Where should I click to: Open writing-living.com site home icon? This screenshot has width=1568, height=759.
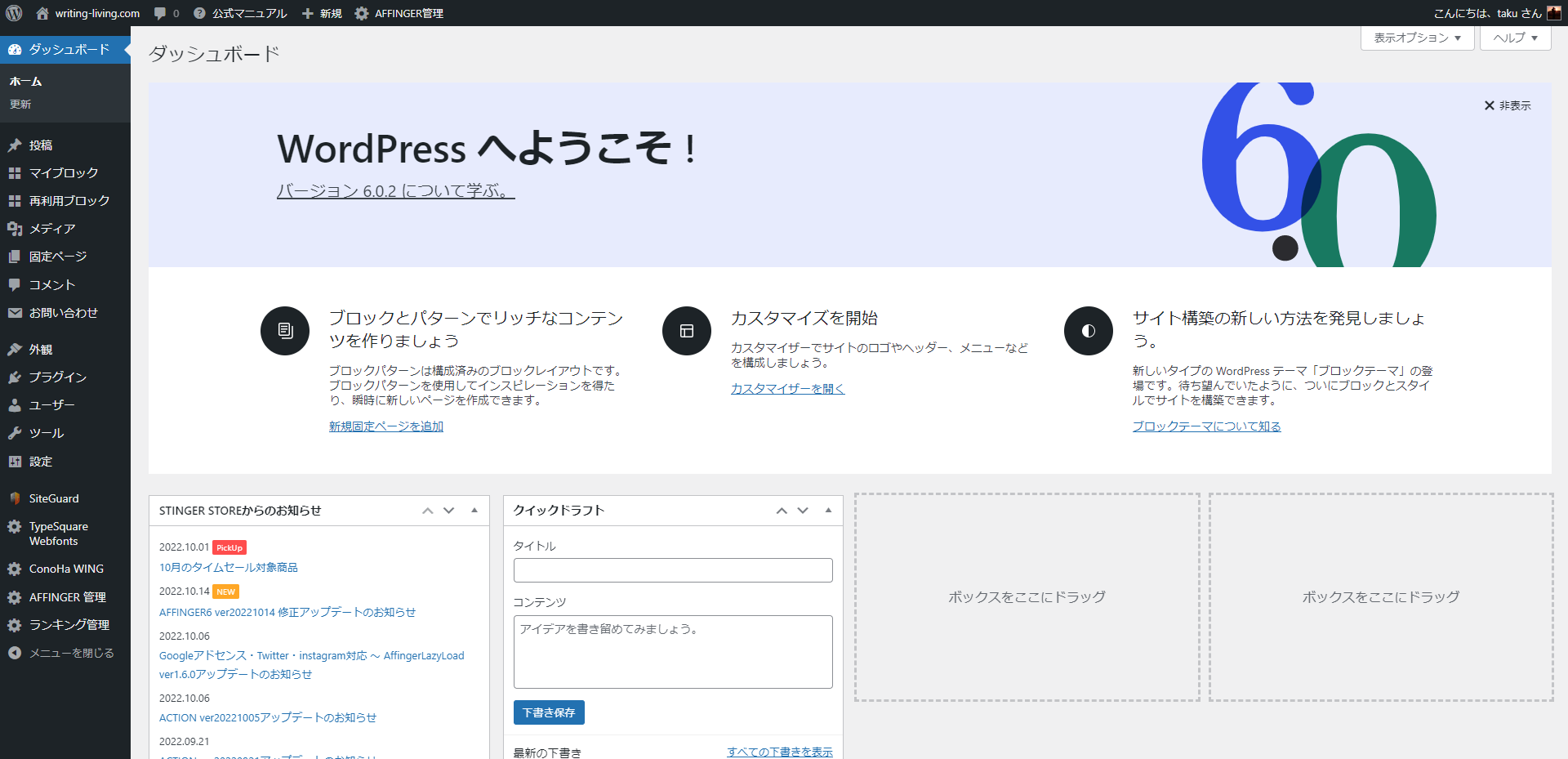pyautogui.click(x=42, y=13)
